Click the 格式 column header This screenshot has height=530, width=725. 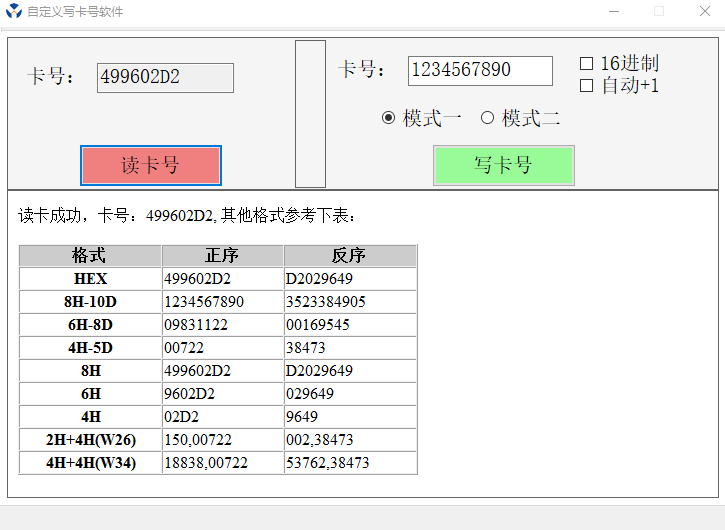coord(90,255)
